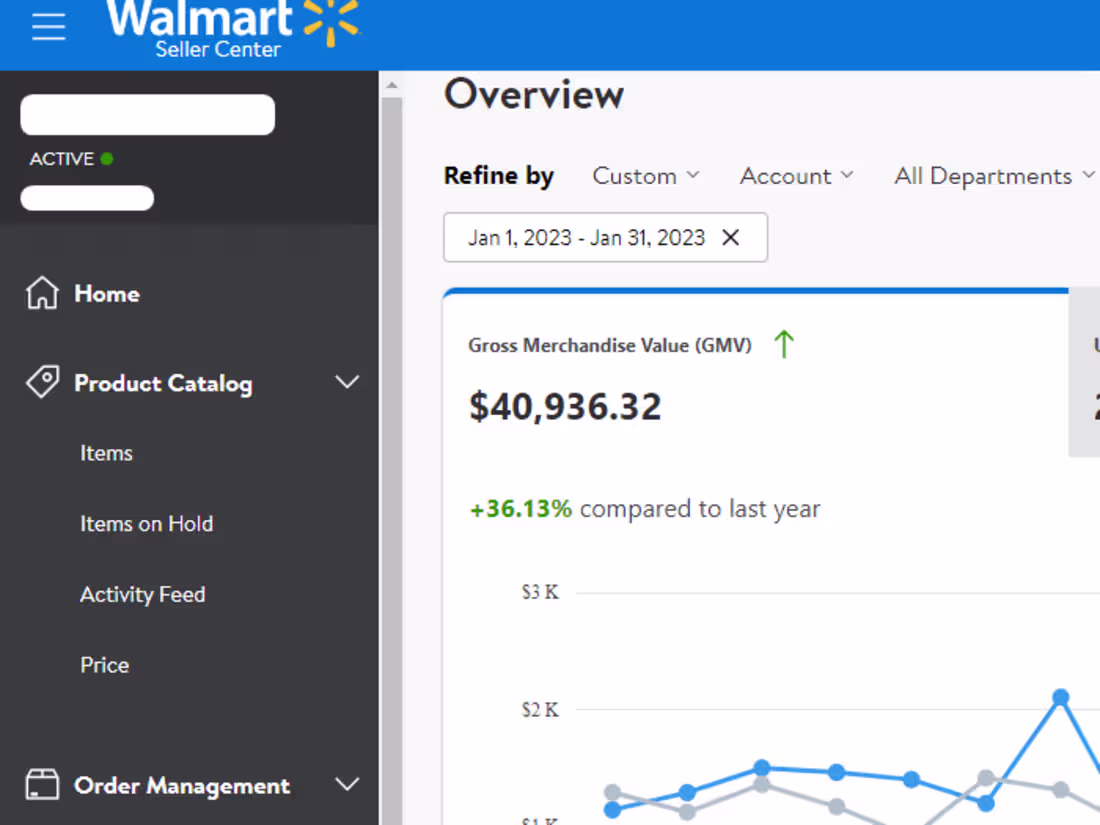Collapse the Product Catalog section
Image resolution: width=1100 pixels, height=825 pixels.
(347, 382)
